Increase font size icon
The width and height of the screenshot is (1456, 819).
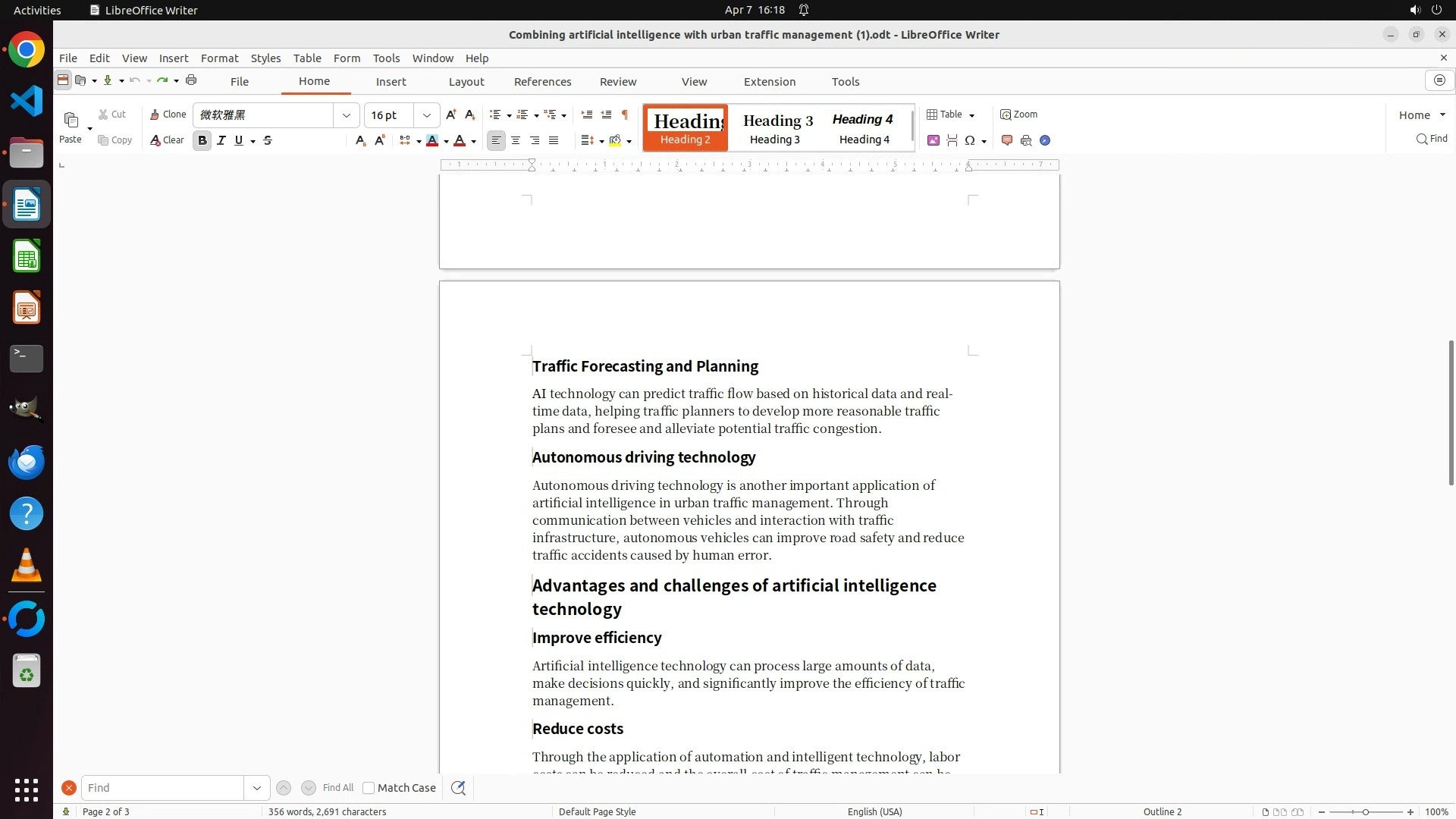click(x=451, y=115)
